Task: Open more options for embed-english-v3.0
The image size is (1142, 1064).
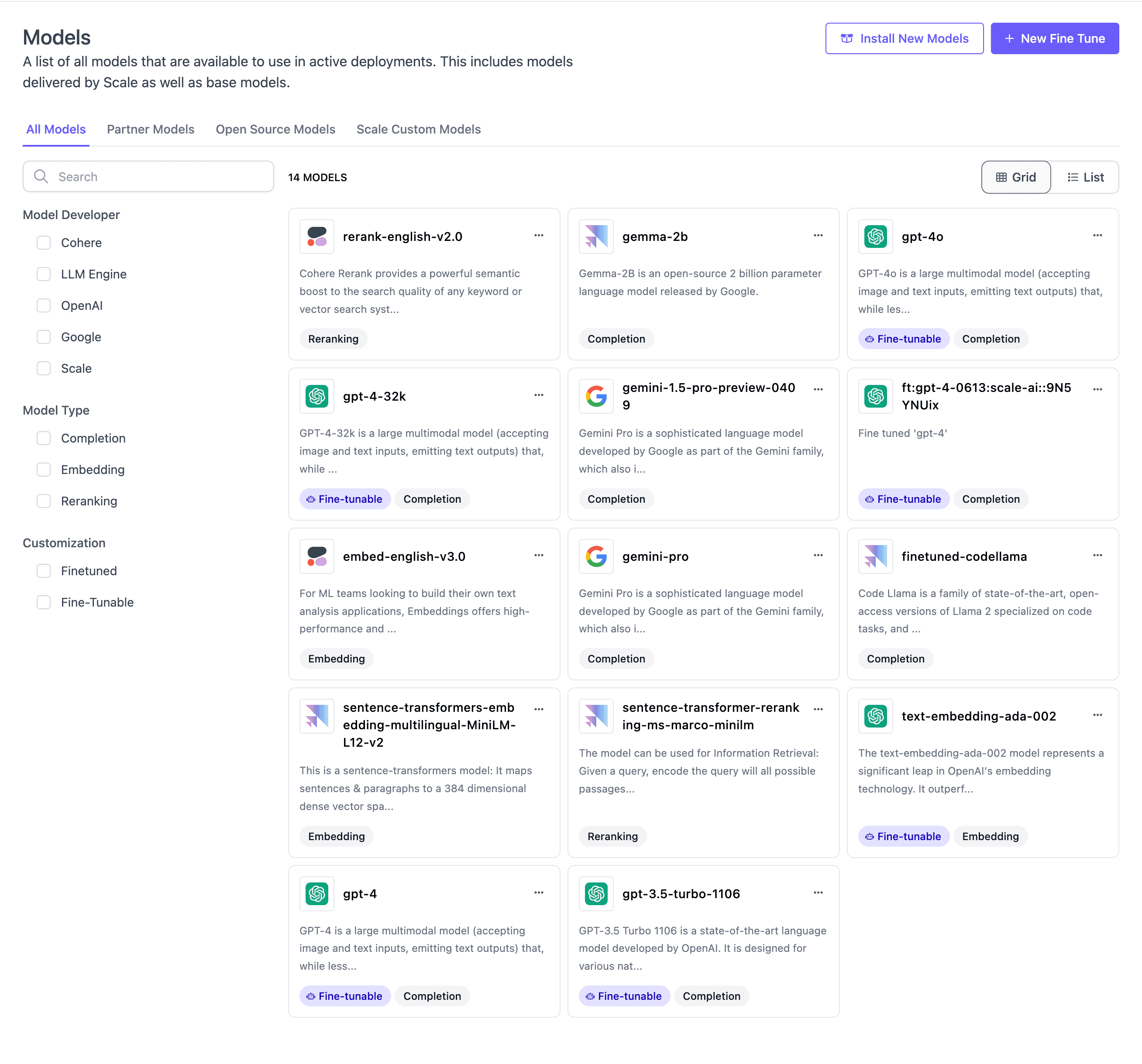Action: [x=538, y=555]
